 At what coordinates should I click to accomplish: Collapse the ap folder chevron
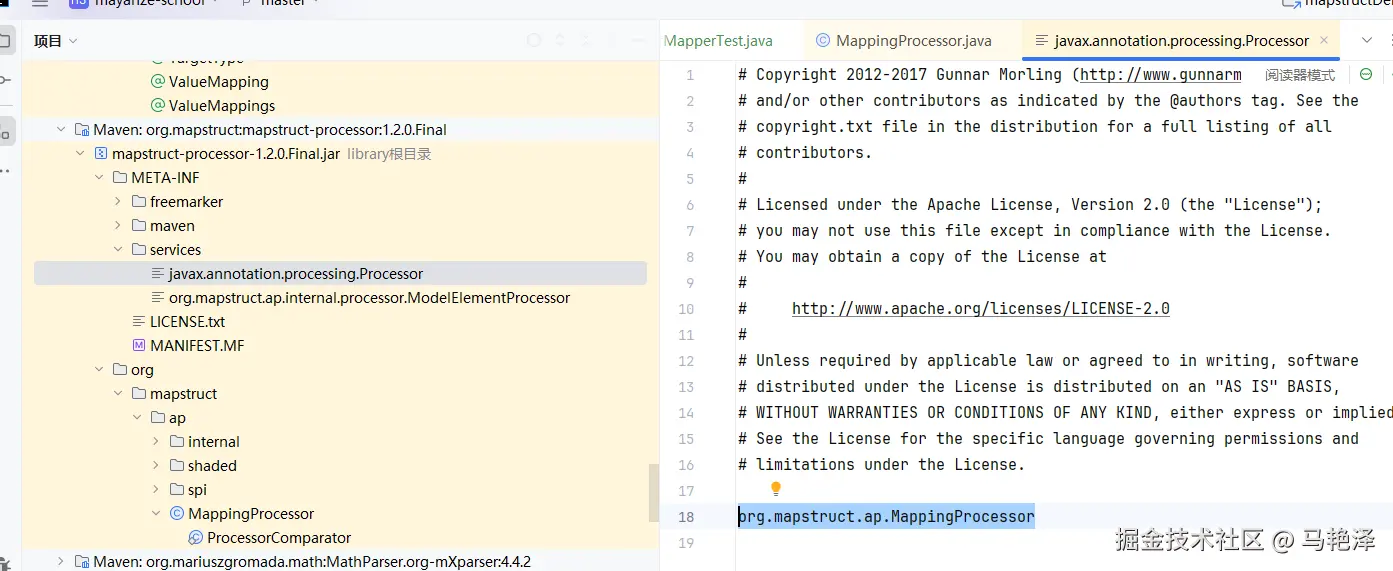click(x=137, y=418)
